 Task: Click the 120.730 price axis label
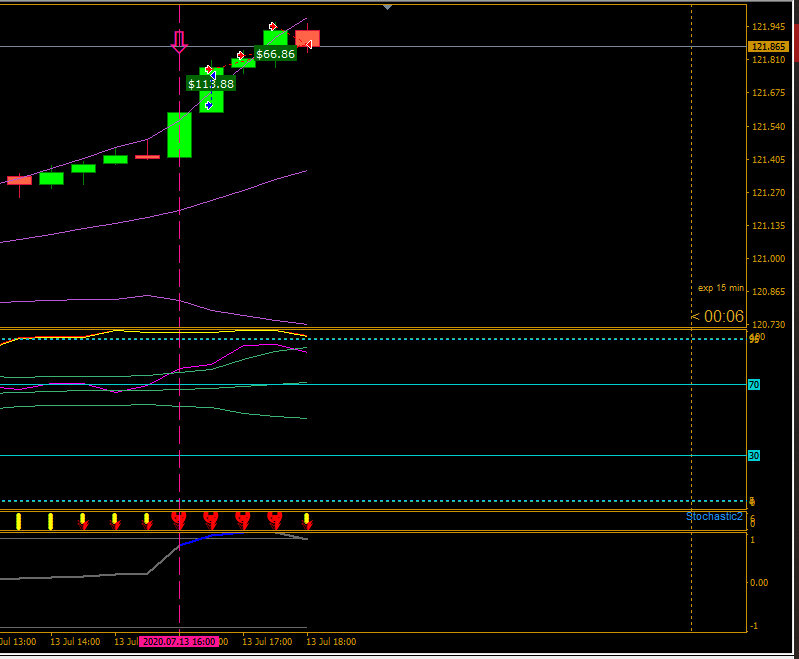[768, 325]
